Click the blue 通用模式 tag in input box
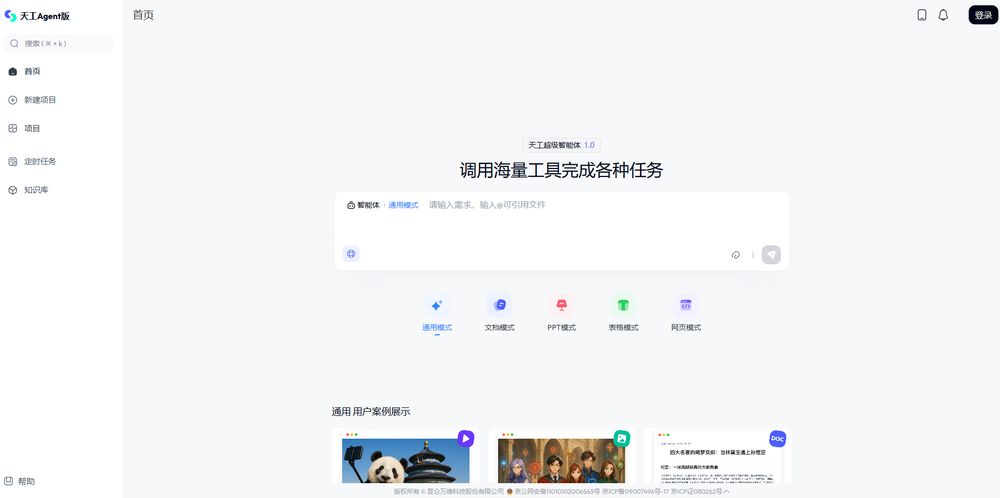Image resolution: width=1000 pixels, height=498 pixels. (404, 205)
